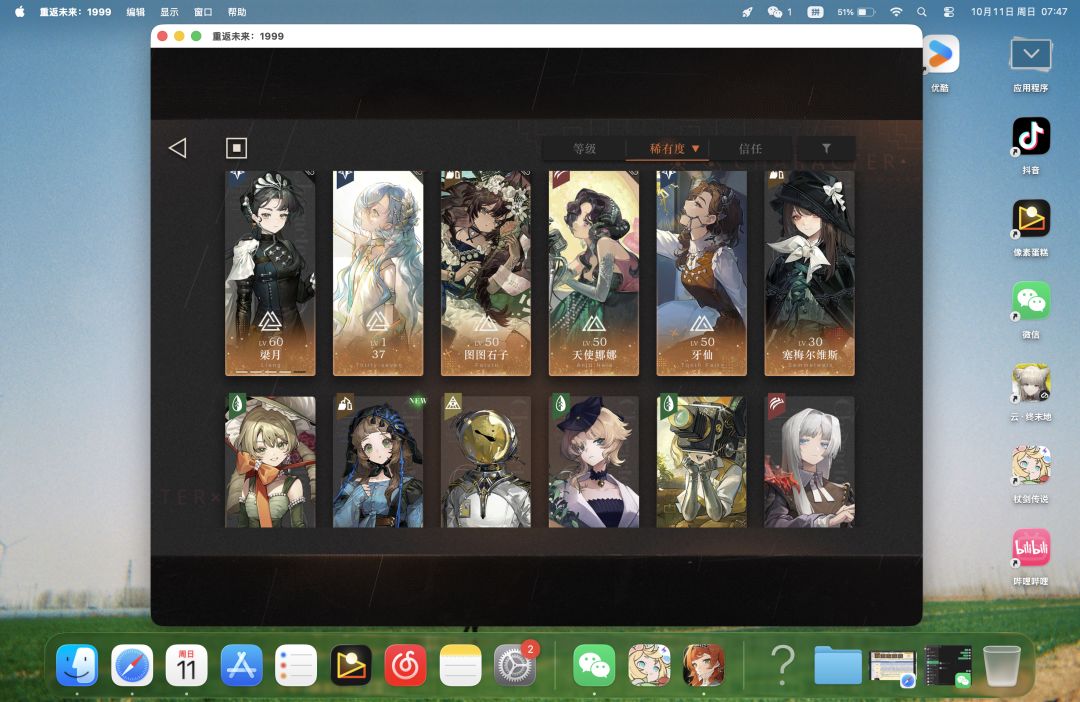The image size is (1080, 702).
Task: Open Spotlight search
Action: pos(922,12)
